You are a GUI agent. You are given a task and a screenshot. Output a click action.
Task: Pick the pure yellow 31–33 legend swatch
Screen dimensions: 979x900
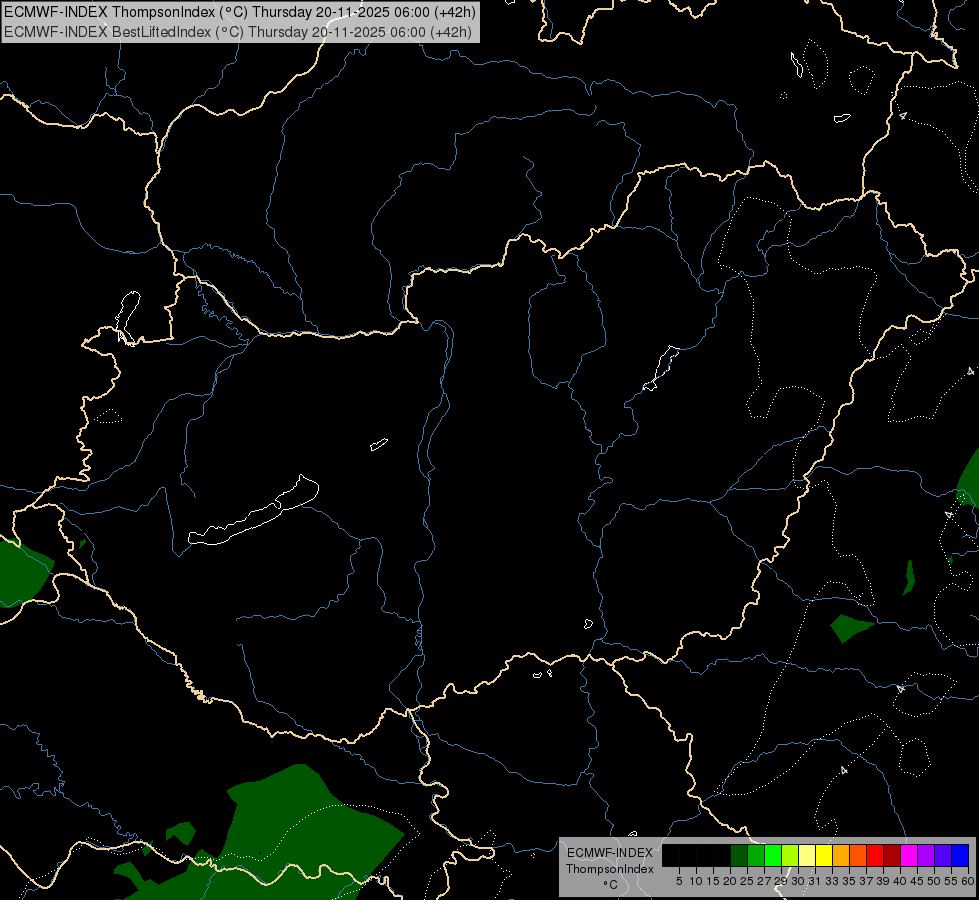pos(824,855)
